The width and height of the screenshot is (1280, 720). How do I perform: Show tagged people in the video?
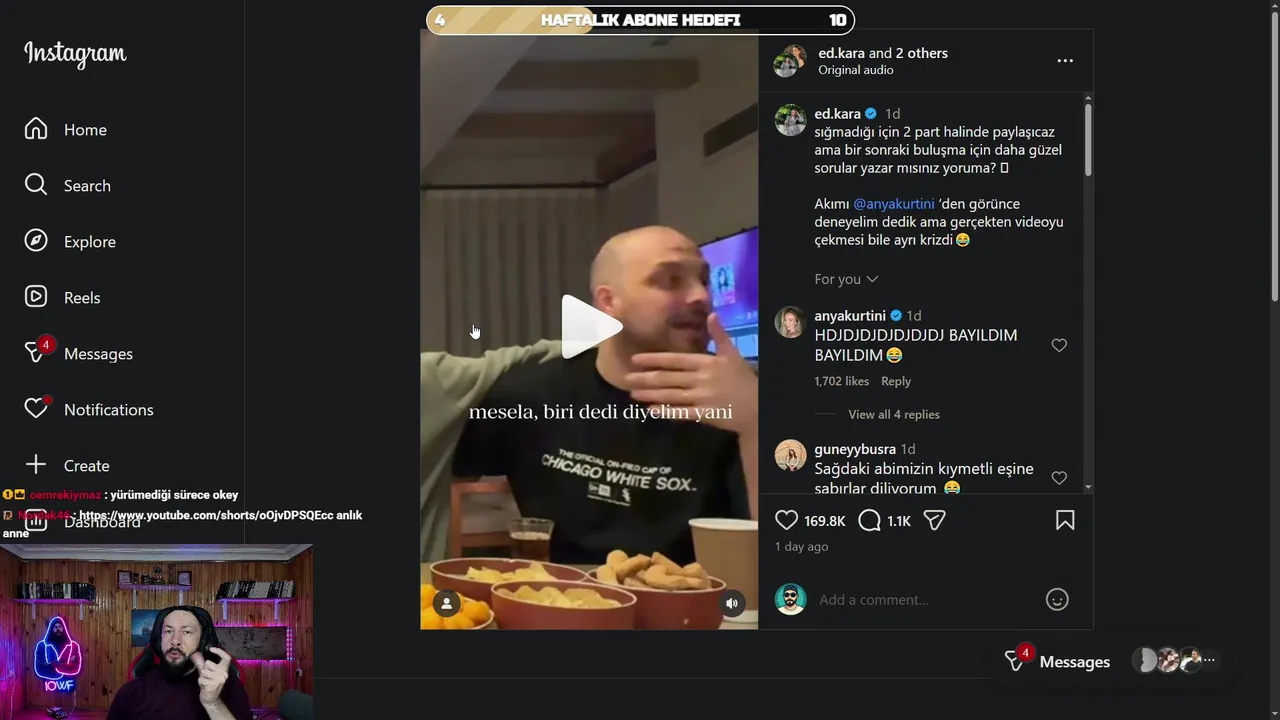(447, 603)
